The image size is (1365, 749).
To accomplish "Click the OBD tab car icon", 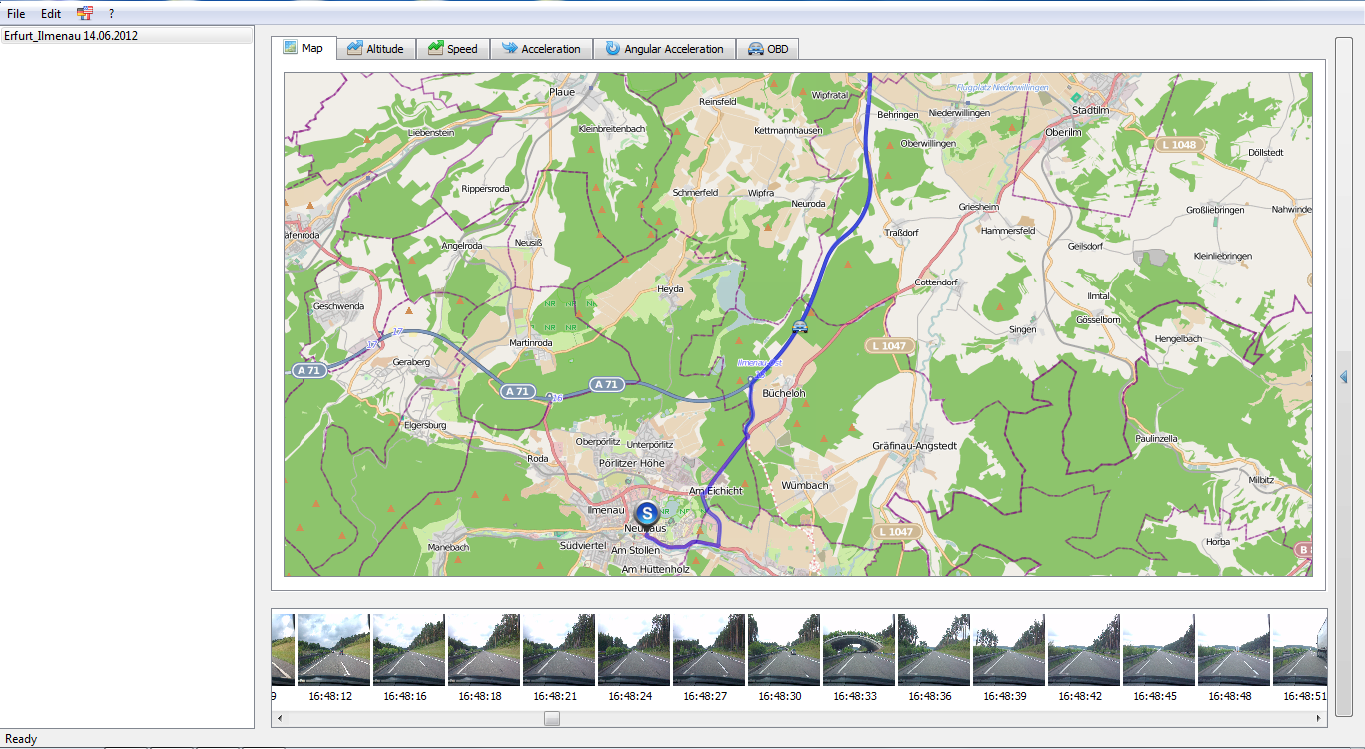I will coord(755,48).
